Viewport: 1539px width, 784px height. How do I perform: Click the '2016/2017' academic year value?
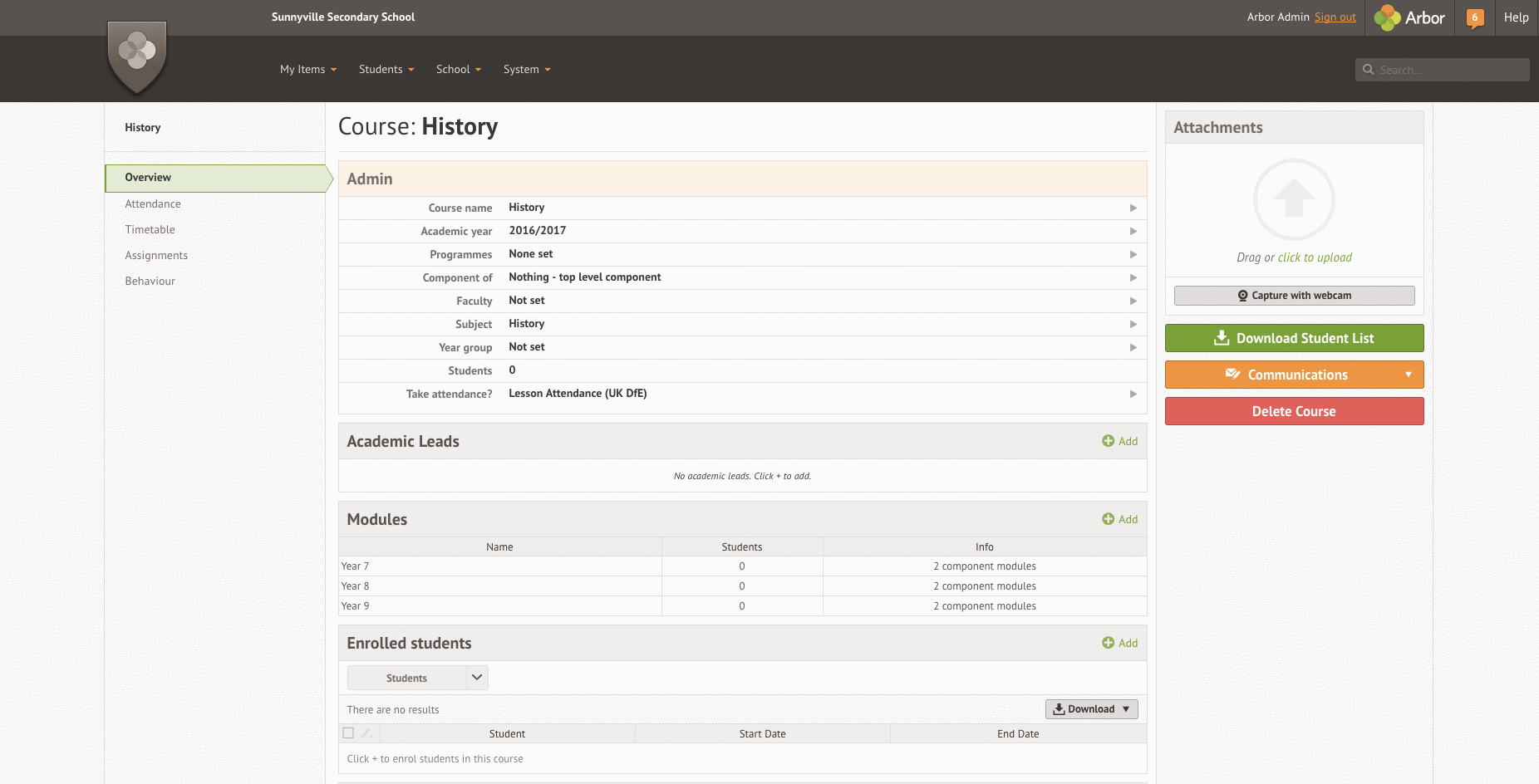coord(538,231)
